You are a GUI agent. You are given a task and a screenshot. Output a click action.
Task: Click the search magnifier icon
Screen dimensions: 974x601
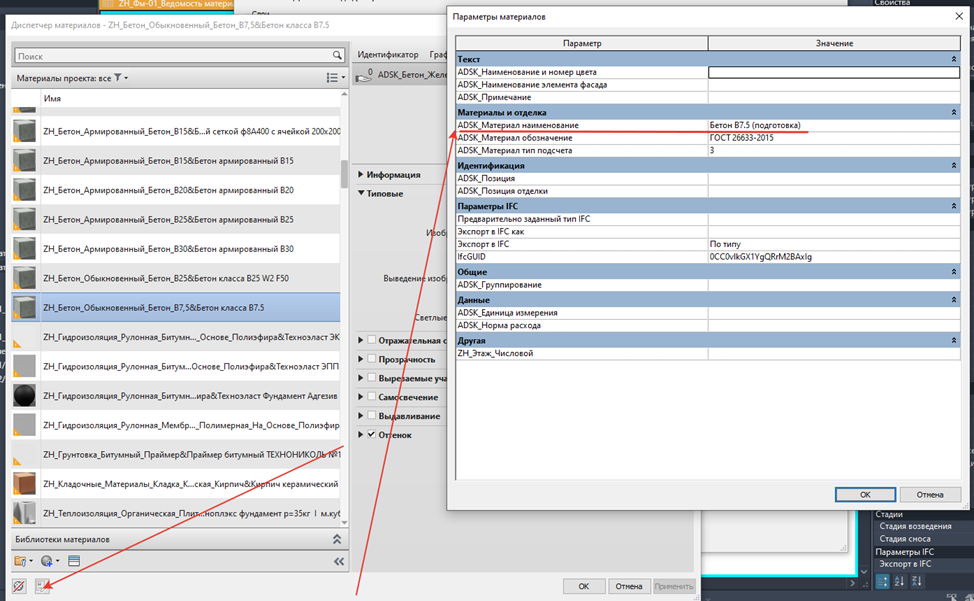click(x=337, y=56)
